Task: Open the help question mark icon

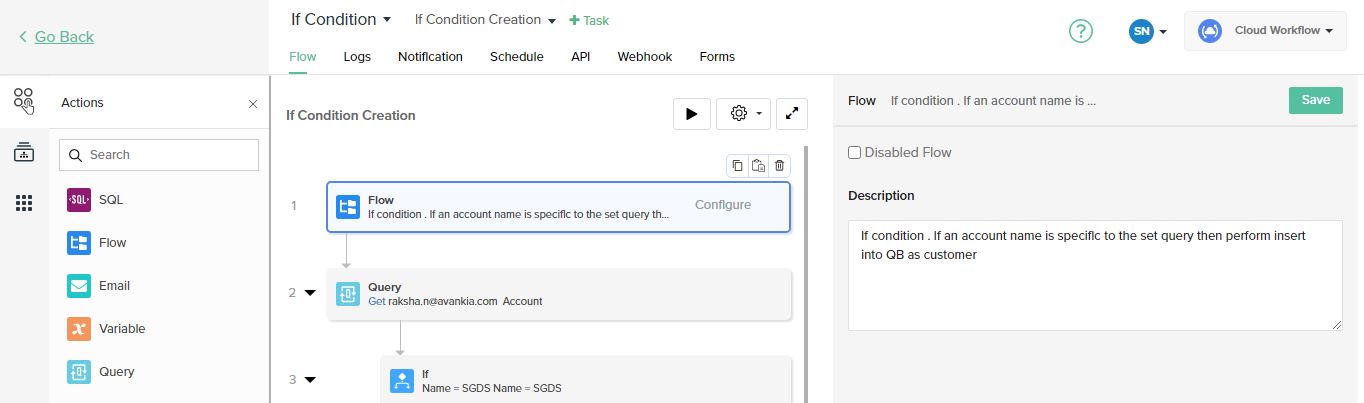Action: (1080, 31)
